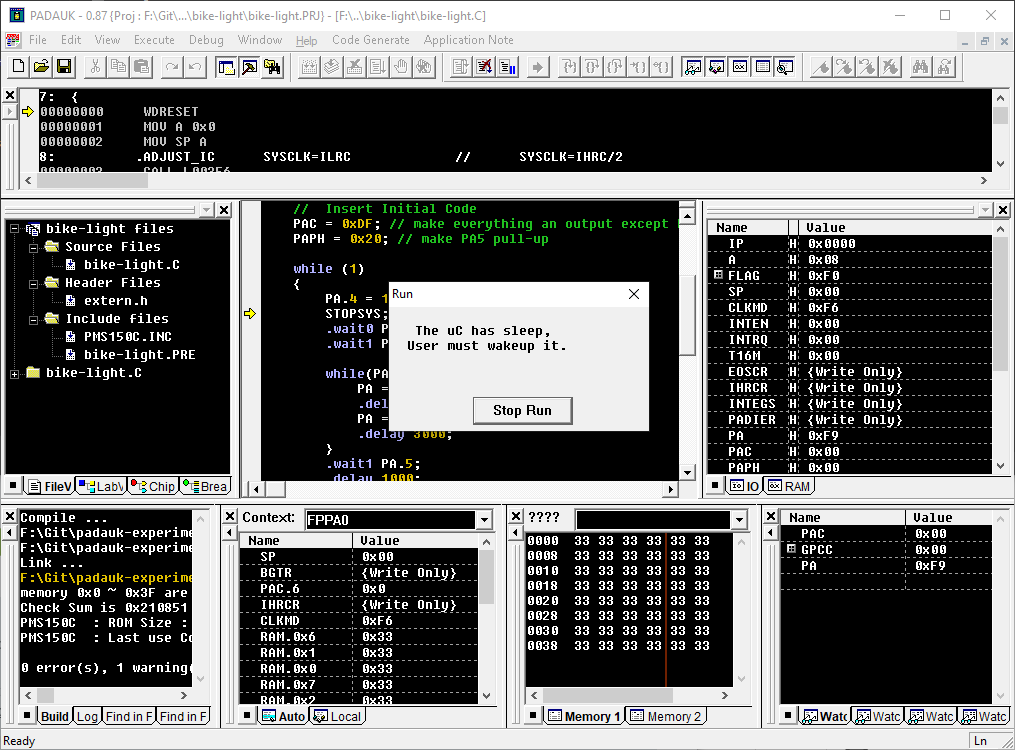This screenshot has width=1015, height=750.
Task: Click the Paste clipboard icon
Action: coord(141,67)
